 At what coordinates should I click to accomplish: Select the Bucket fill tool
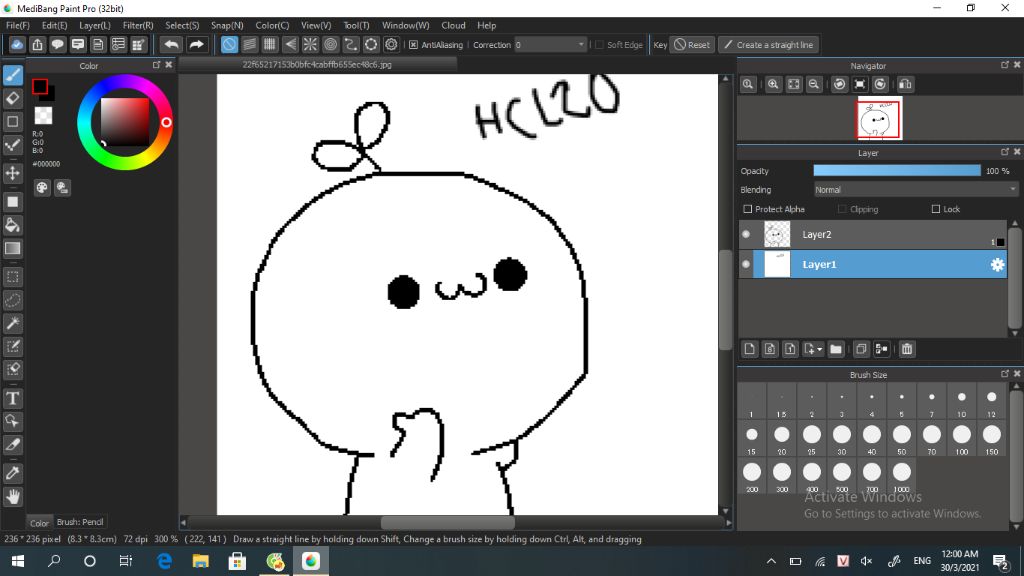pyautogui.click(x=12, y=225)
